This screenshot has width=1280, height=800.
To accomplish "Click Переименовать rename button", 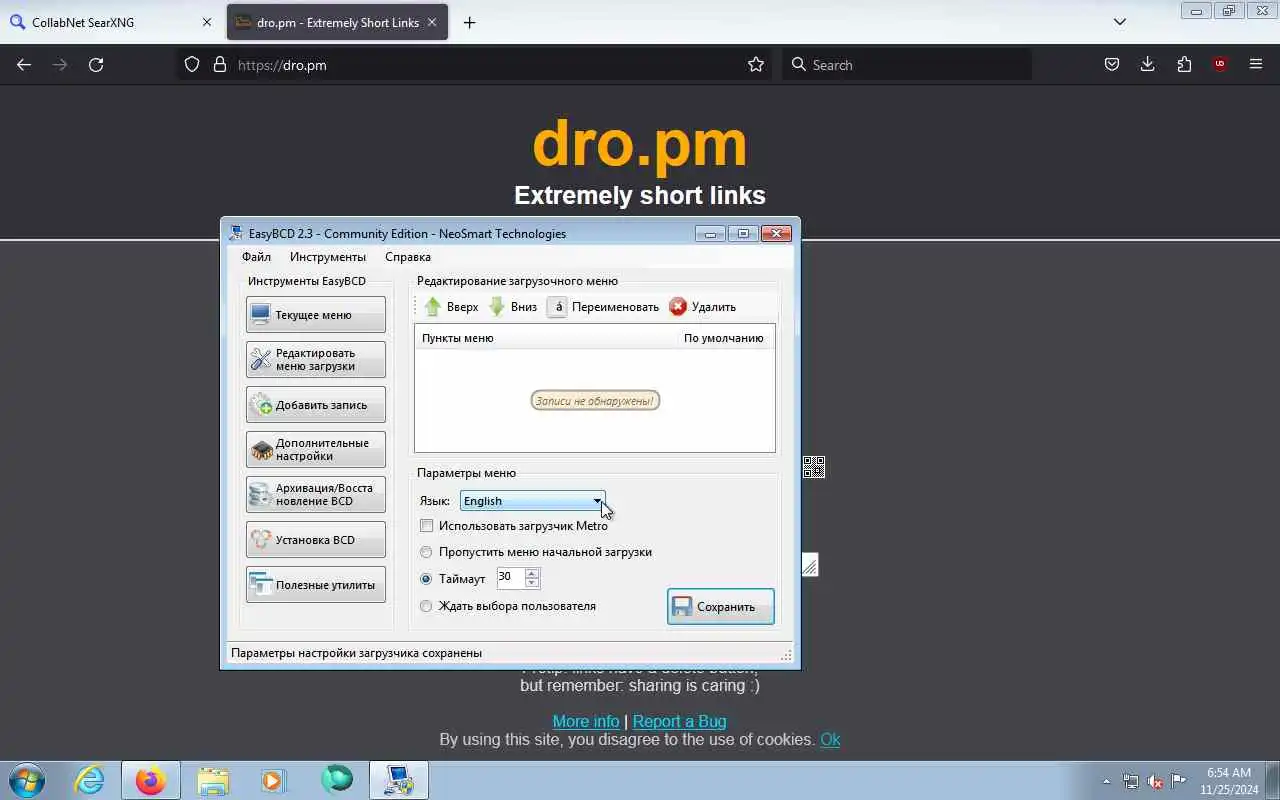I will pos(604,307).
